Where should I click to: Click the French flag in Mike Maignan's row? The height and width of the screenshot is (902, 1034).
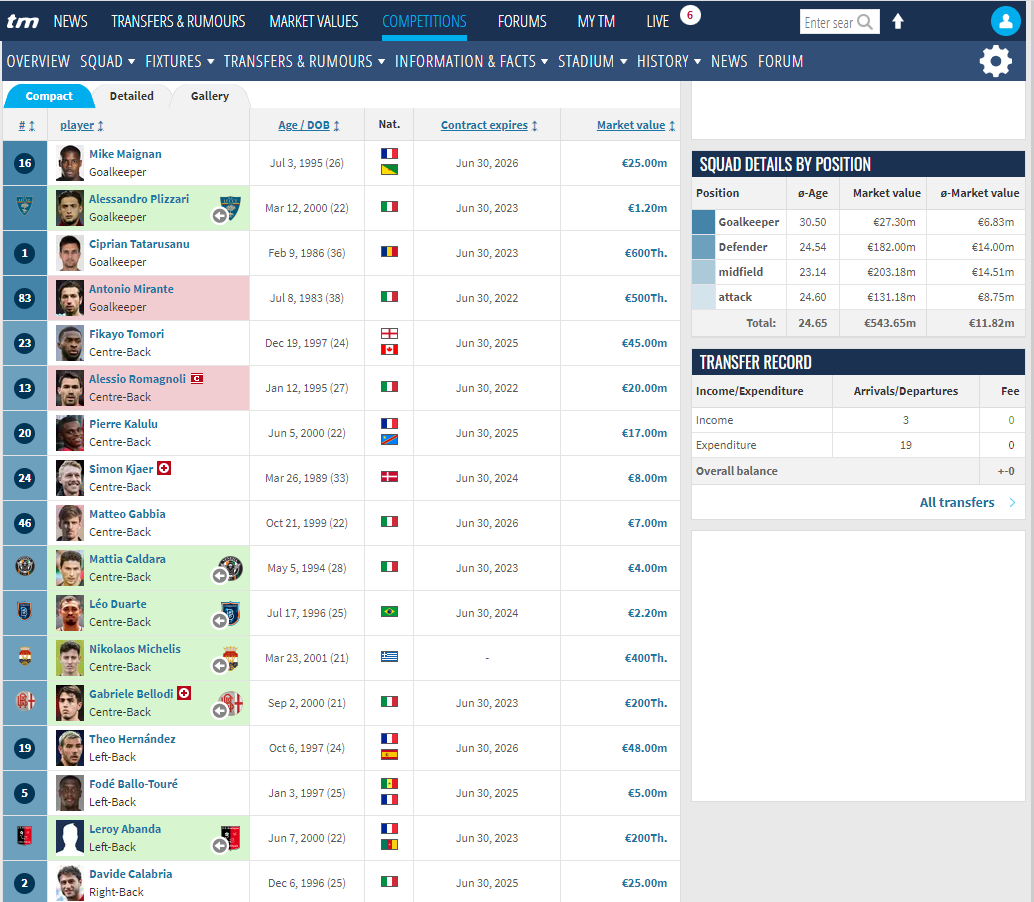click(389, 154)
